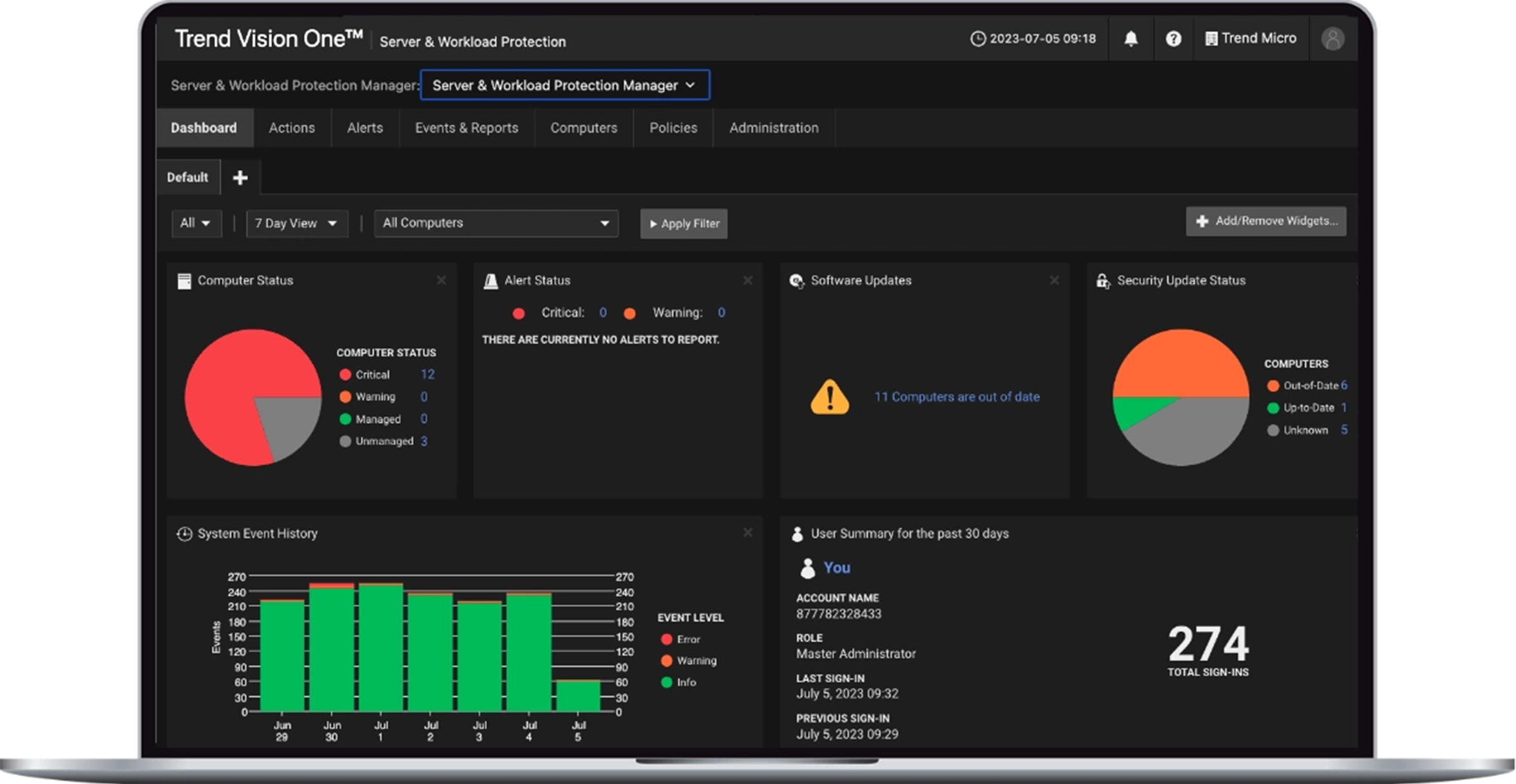The height and width of the screenshot is (784, 1516).
Task: Click the date and time 2023-07-05 09:18
Action: tap(1042, 39)
